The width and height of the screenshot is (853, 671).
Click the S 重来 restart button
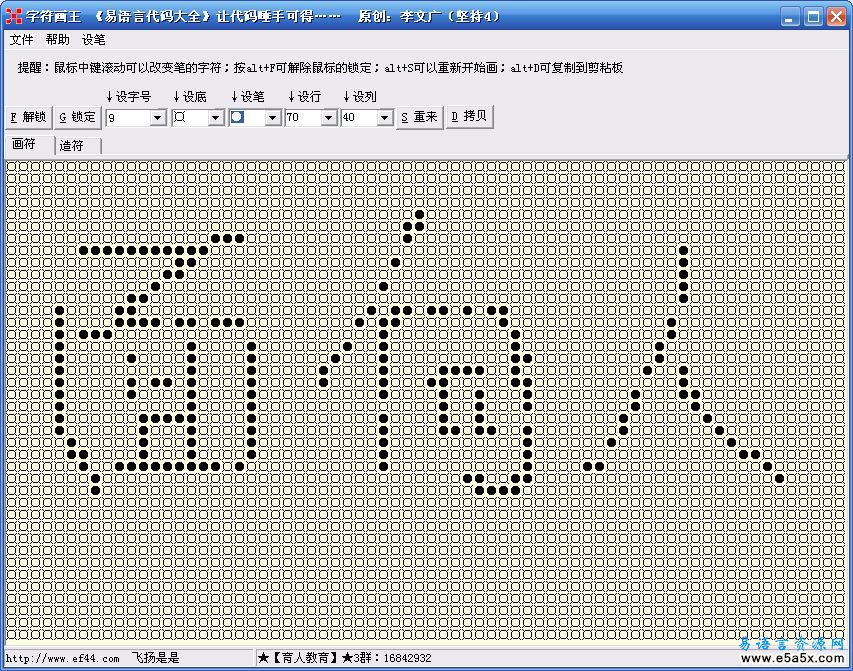419,117
